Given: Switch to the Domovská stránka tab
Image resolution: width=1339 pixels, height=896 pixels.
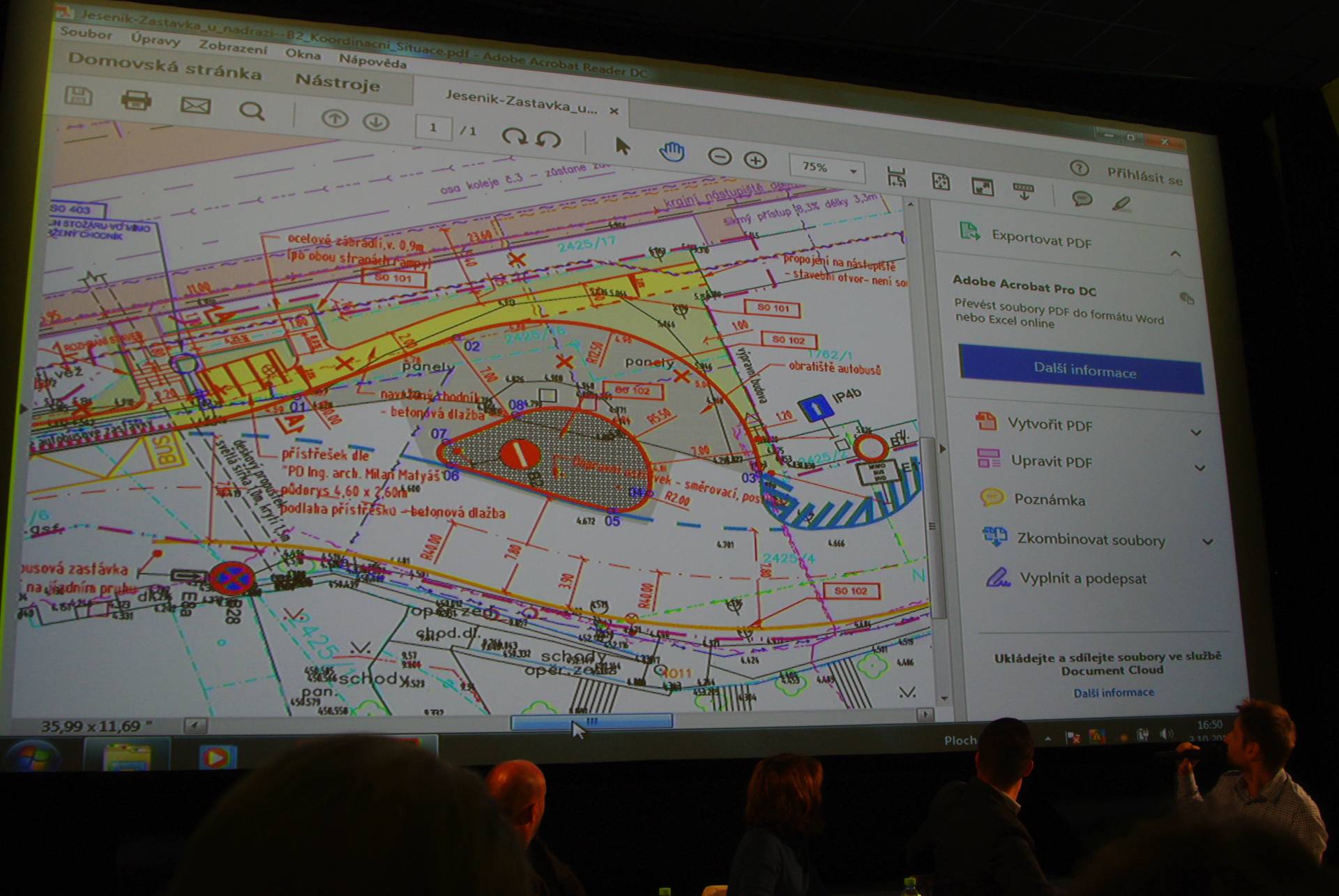Looking at the screenshot, I should pyautogui.click(x=165, y=66).
